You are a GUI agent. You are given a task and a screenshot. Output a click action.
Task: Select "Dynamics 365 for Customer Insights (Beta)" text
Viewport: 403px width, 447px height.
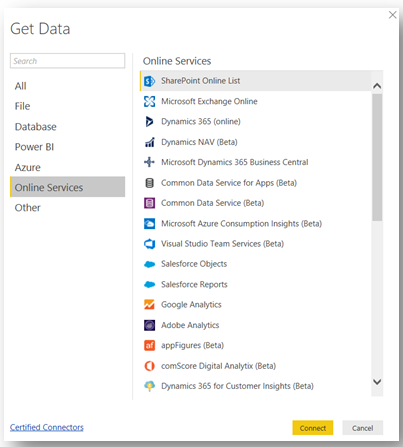coord(237,386)
